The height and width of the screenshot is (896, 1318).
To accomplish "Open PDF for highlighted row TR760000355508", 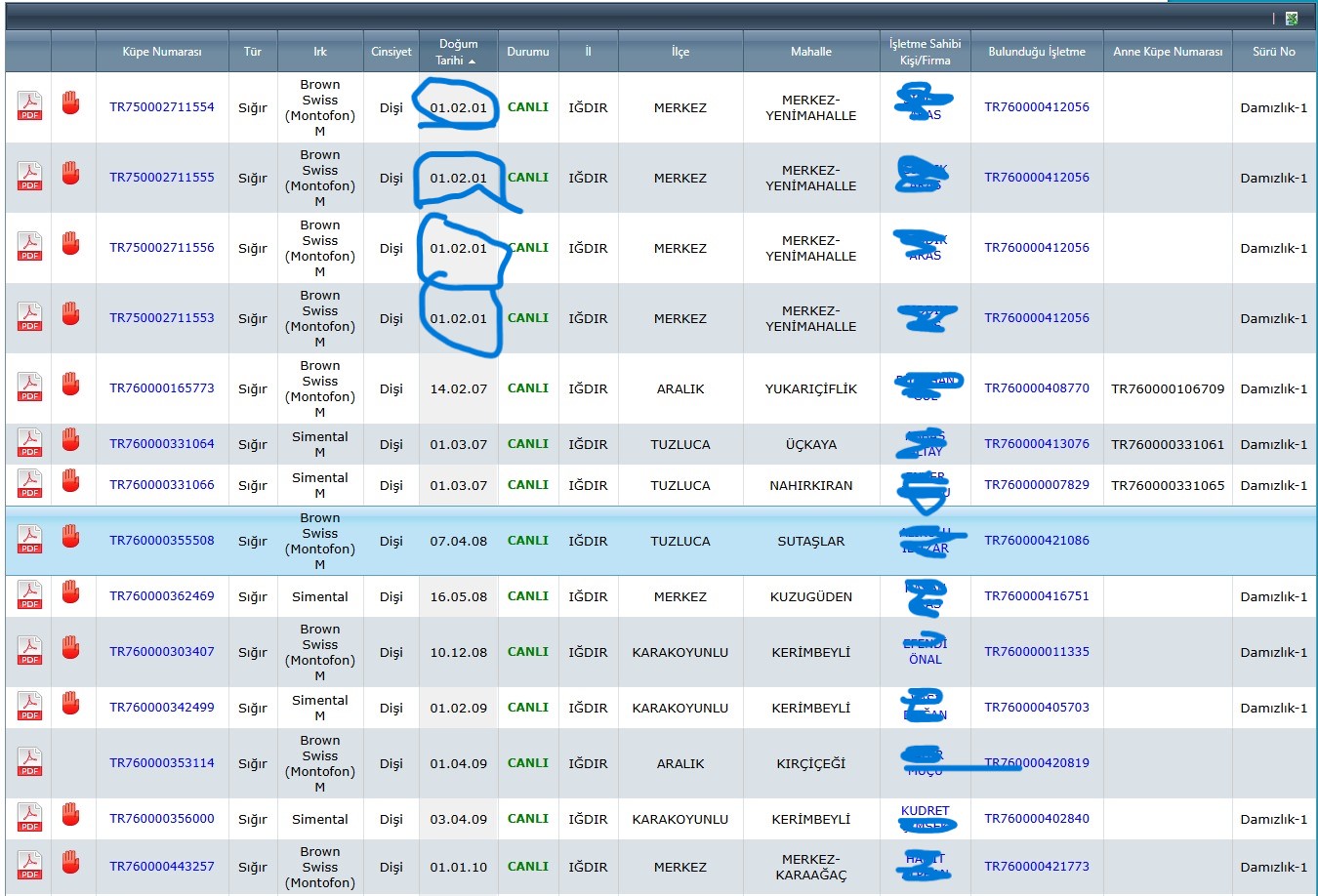I will tap(30, 540).
